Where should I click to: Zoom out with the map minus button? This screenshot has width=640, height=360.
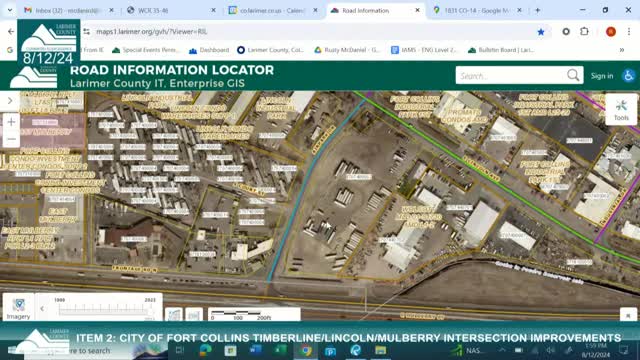point(11,139)
